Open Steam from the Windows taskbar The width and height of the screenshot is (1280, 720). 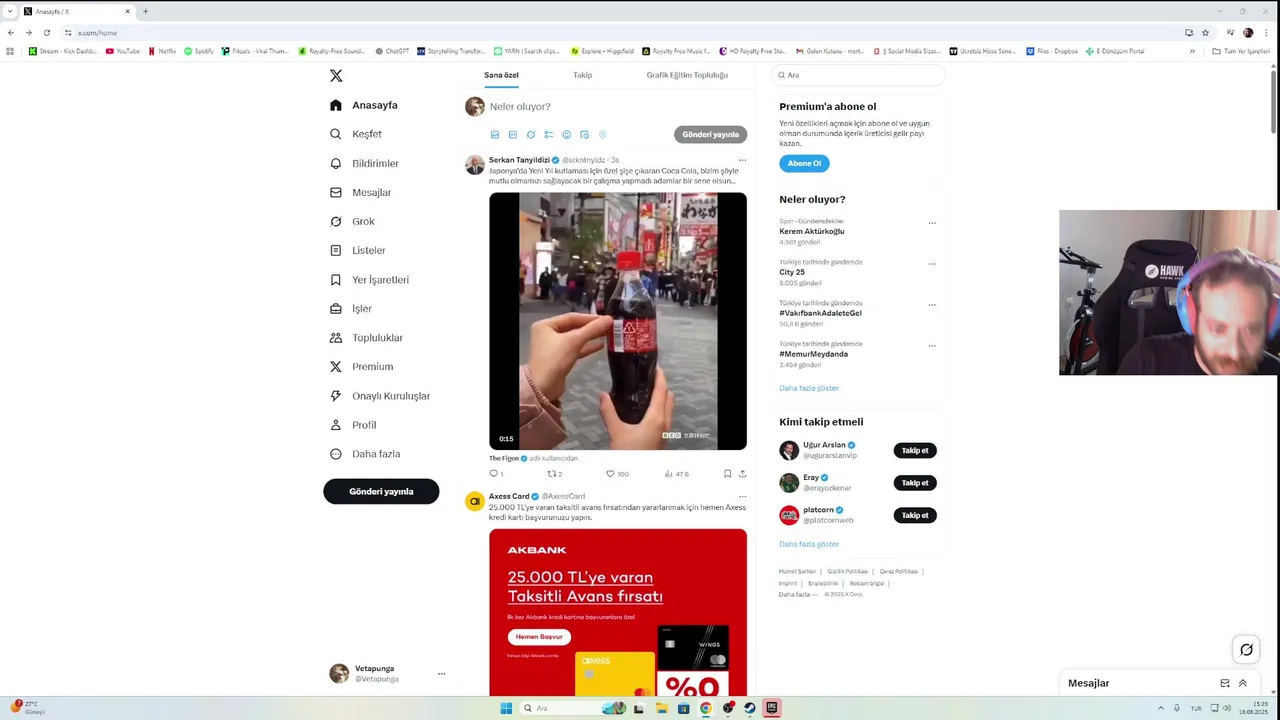point(749,708)
